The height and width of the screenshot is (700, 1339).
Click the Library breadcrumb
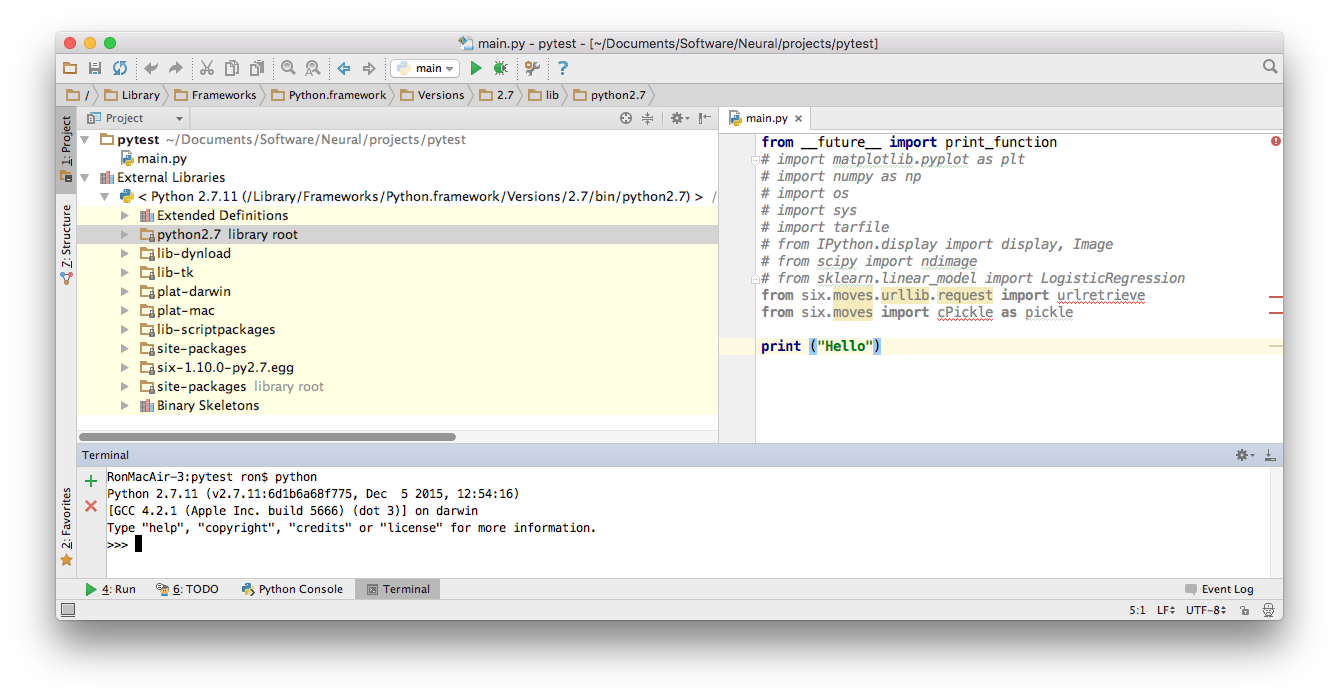click(133, 95)
